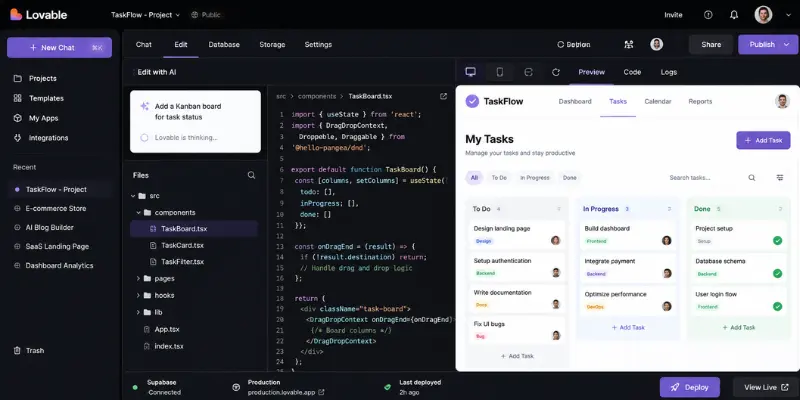Image resolution: width=800 pixels, height=400 pixels.
Task: Click the purple Add Task button
Action: 763,140
